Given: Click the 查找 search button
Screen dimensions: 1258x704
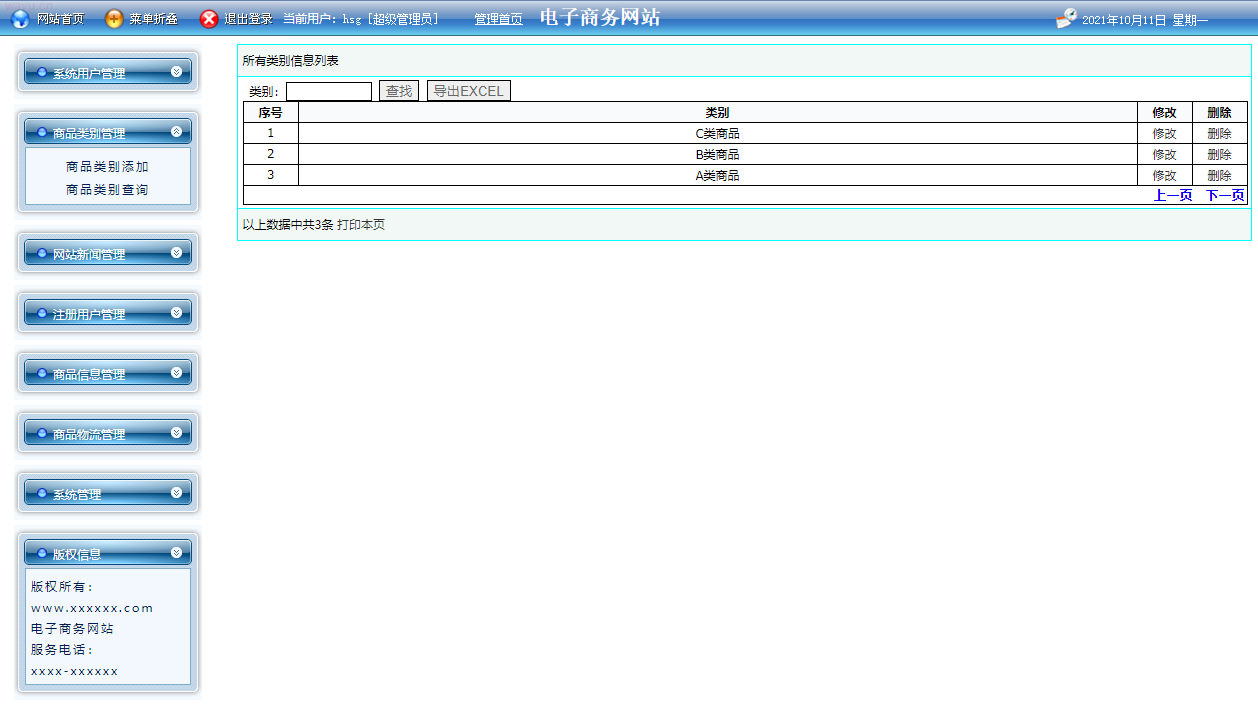Looking at the screenshot, I should click(x=399, y=91).
